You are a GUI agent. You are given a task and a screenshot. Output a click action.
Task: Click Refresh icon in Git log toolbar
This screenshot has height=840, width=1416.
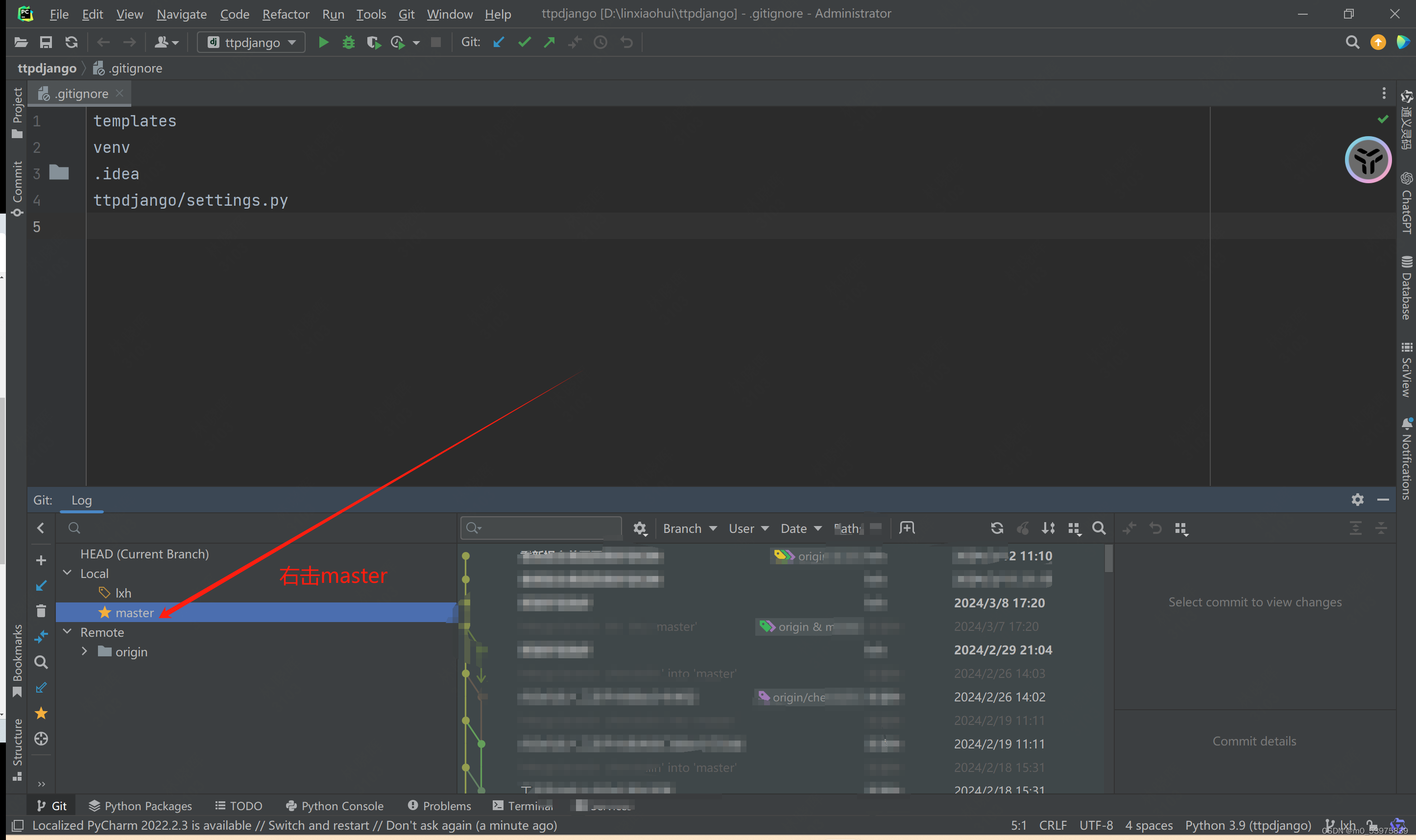click(x=997, y=528)
